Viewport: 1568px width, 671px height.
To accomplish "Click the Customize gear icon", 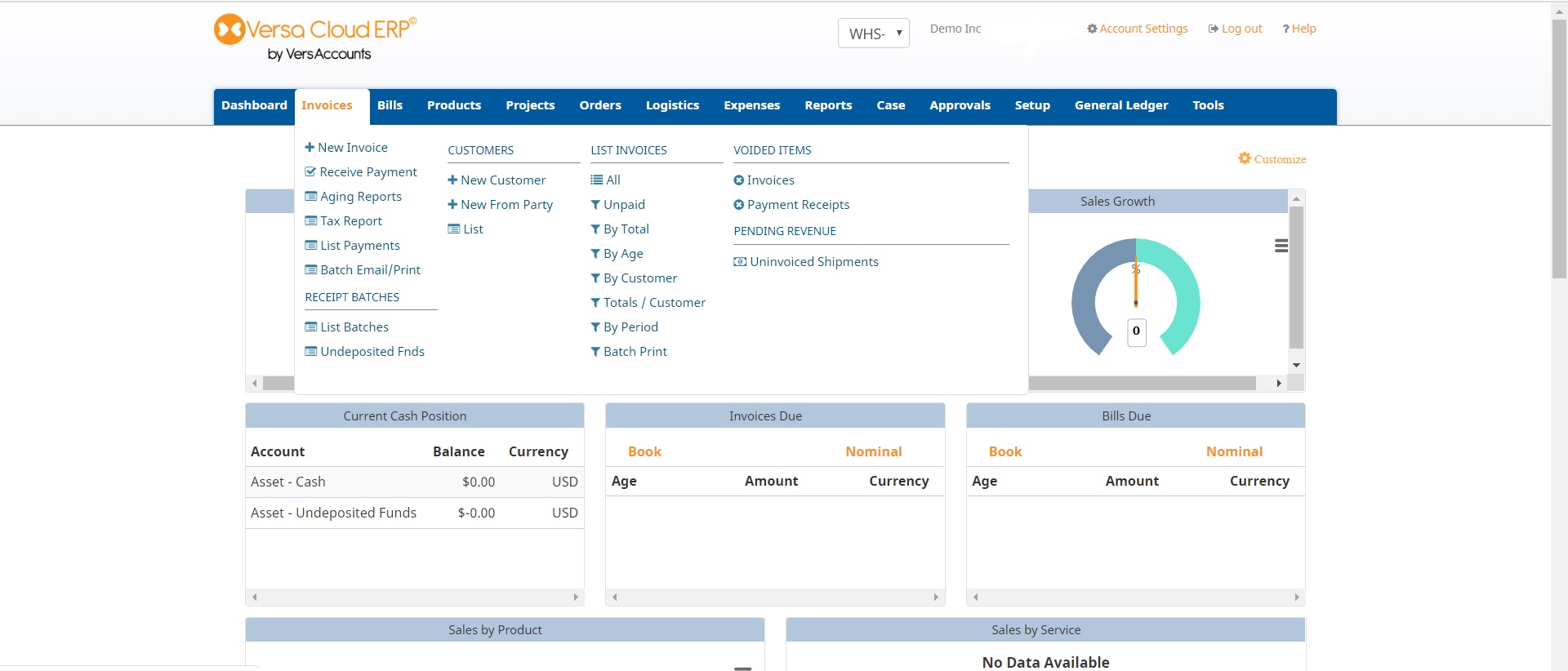I will [x=1245, y=158].
